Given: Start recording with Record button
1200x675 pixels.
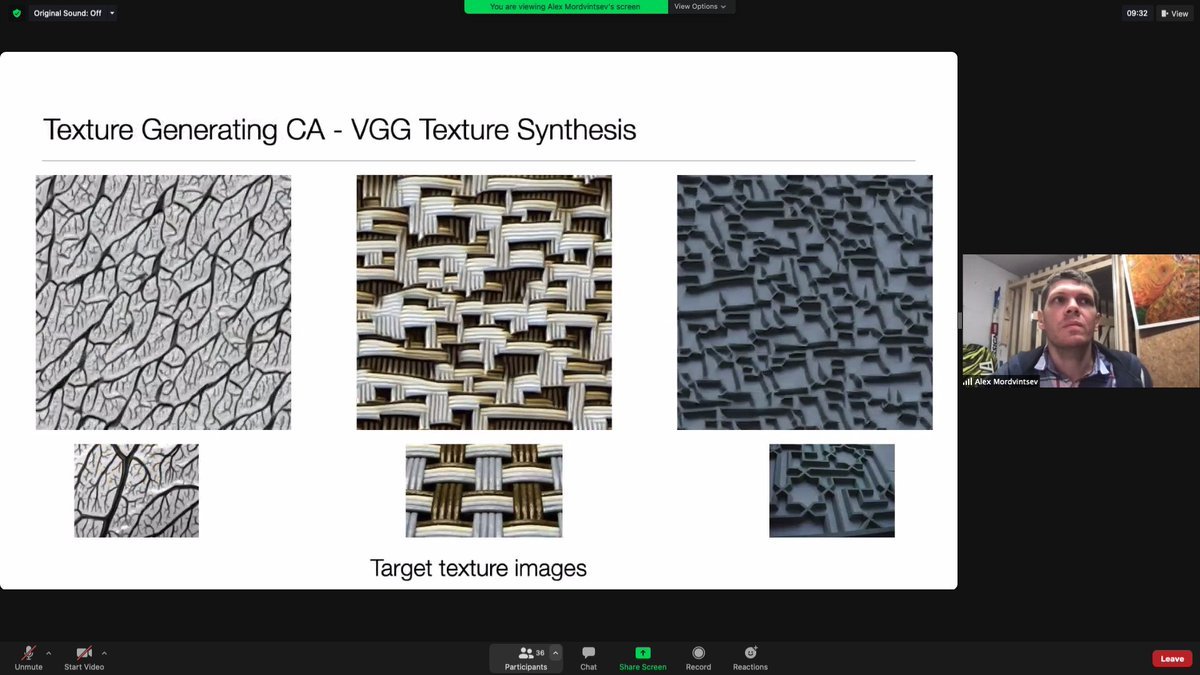Looking at the screenshot, I should pyautogui.click(x=698, y=654).
